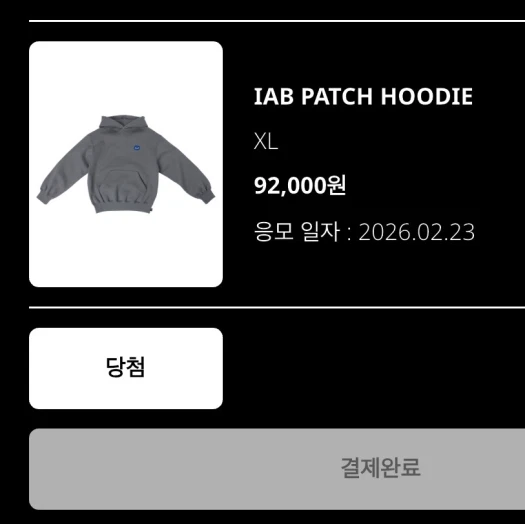525x524 pixels.
Task: Select the 당첨 status button
Action: click(126, 368)
